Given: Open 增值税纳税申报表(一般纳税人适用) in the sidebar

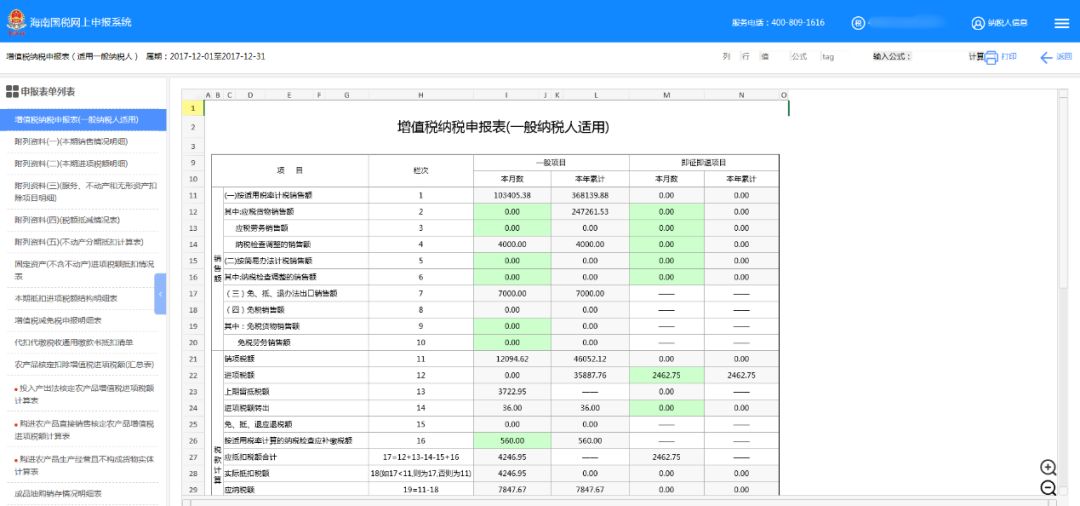Looking at the screenshot, I should pyautogui.click(x=83, y=120).
